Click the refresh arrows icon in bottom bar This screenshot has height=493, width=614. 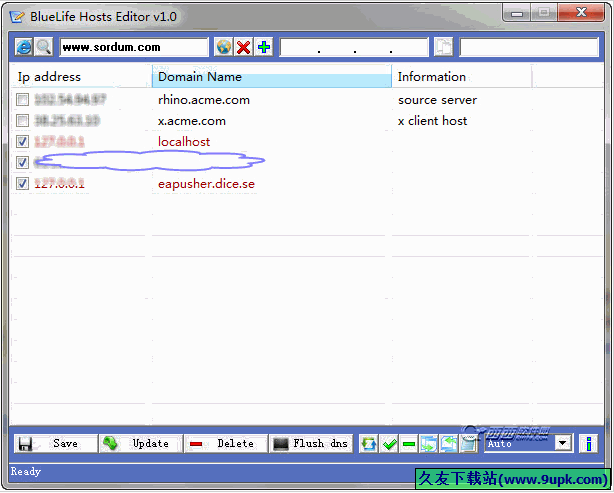[x=368, y=444]
